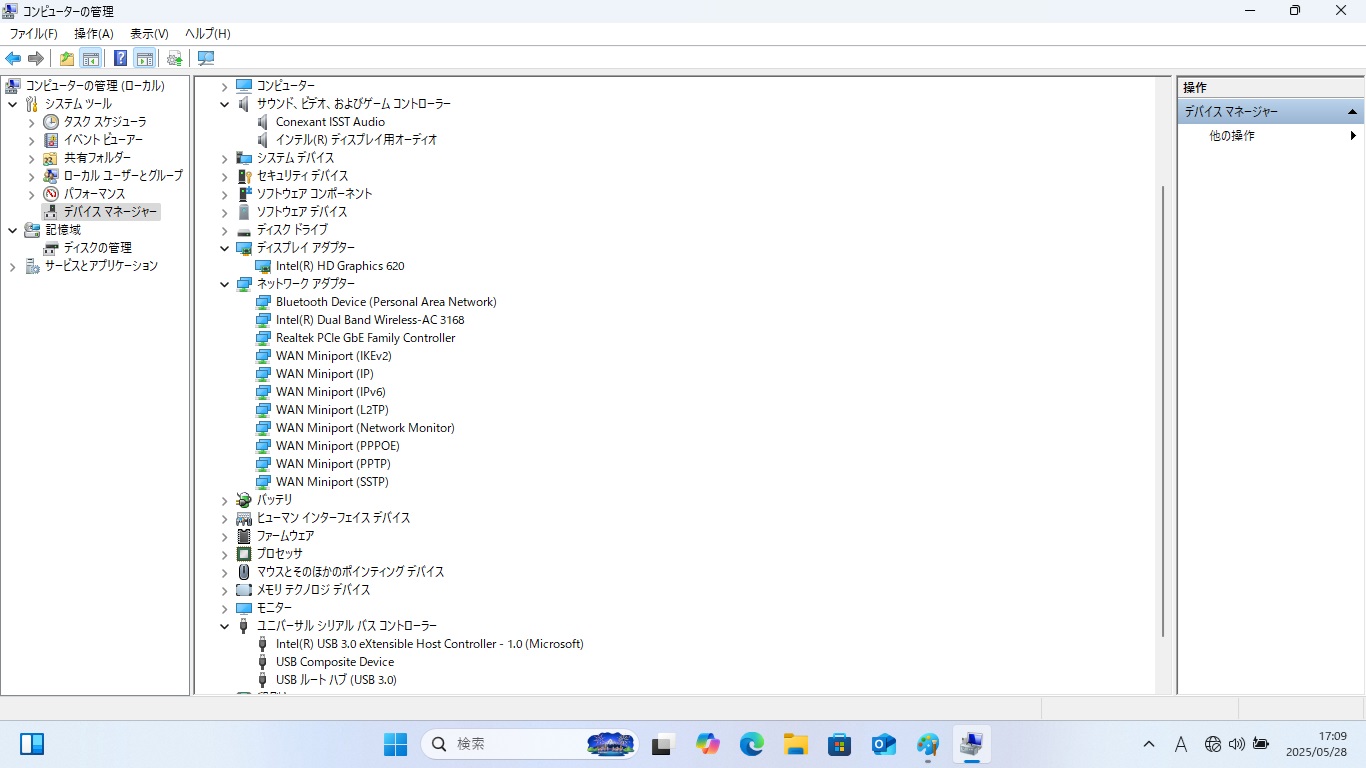Select the USB Composite Device entry
The height and width of the screenshot is (768, 1366).
(x=335, y=662)
